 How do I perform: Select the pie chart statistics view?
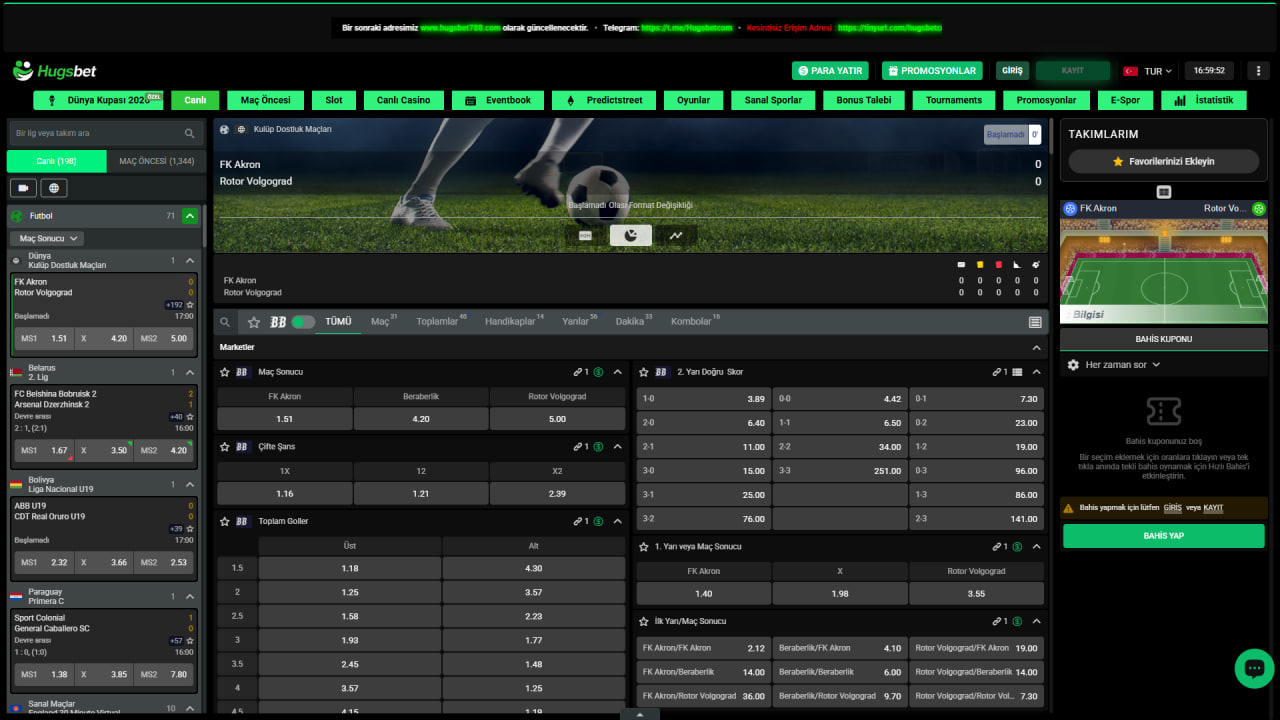click(631, 235)
